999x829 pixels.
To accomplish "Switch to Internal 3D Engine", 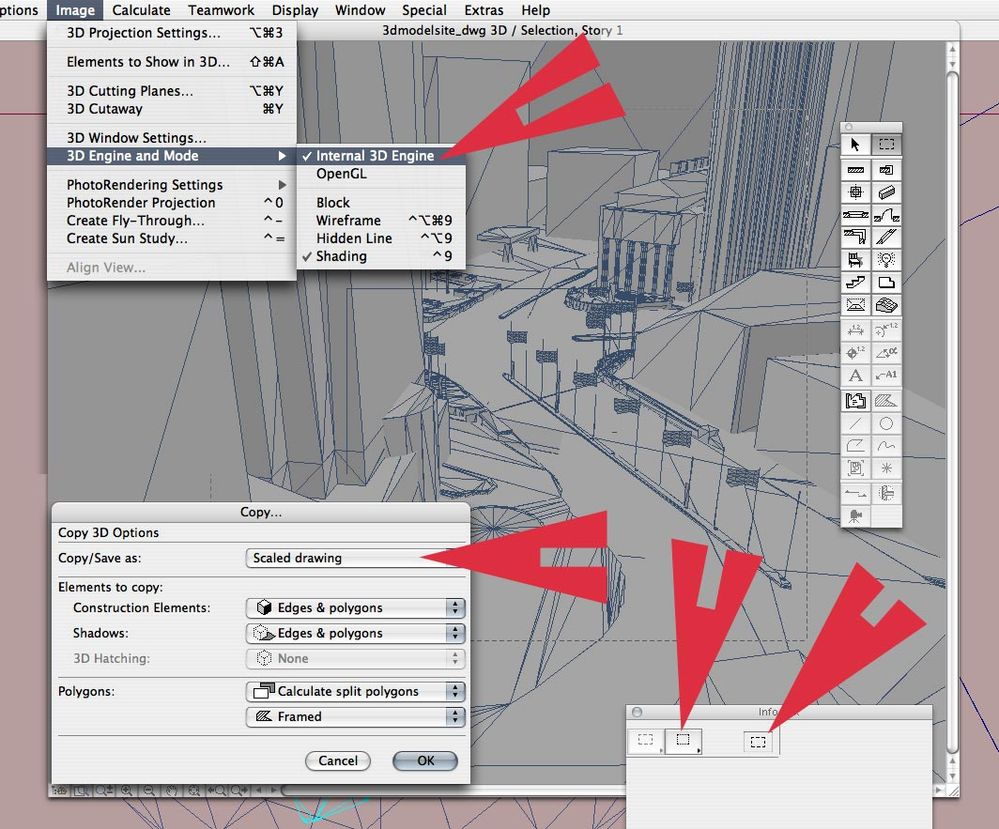I will pos(381,155).
